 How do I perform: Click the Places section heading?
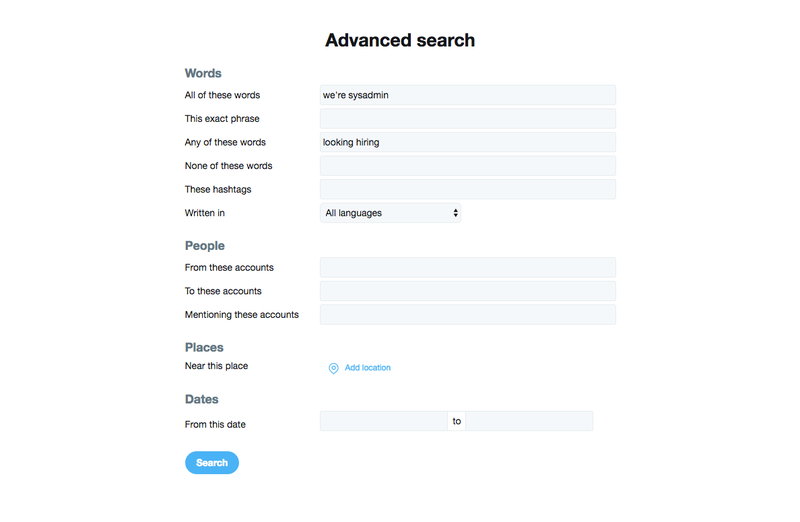click(x=204, y=347)
